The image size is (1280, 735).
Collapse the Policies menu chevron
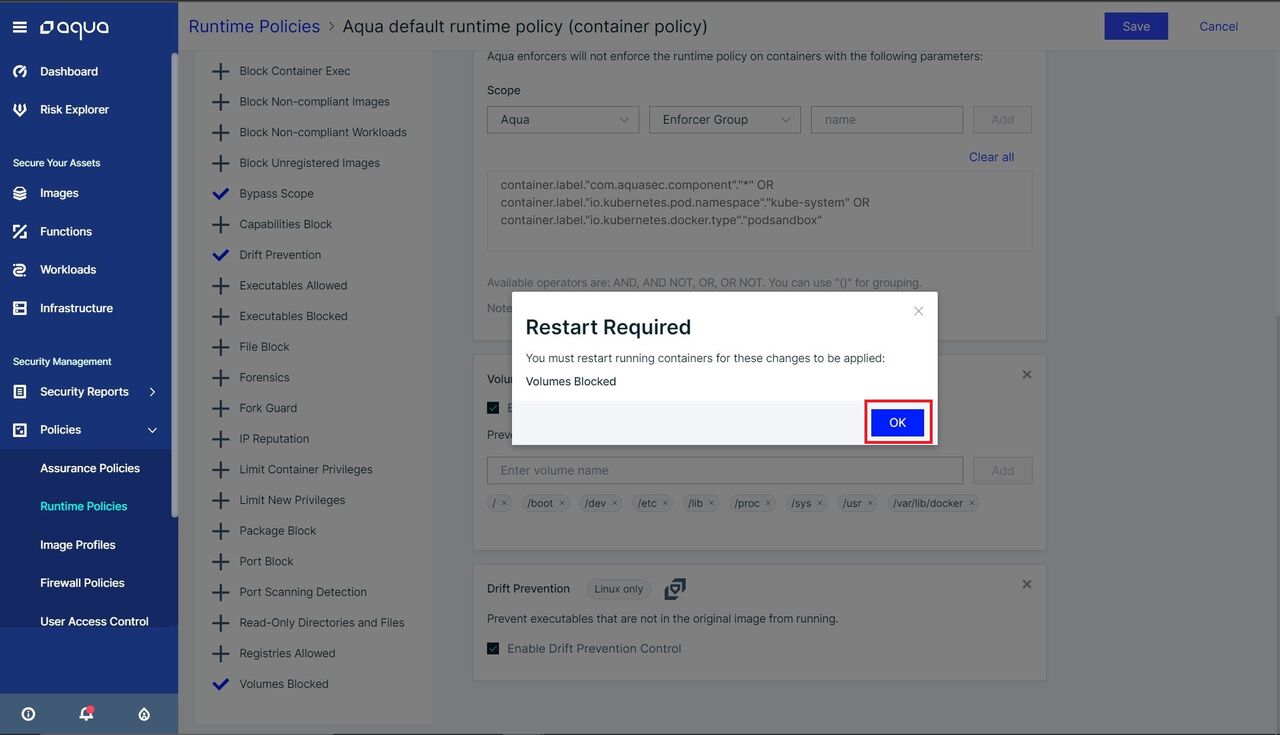(x=152, y=430)
